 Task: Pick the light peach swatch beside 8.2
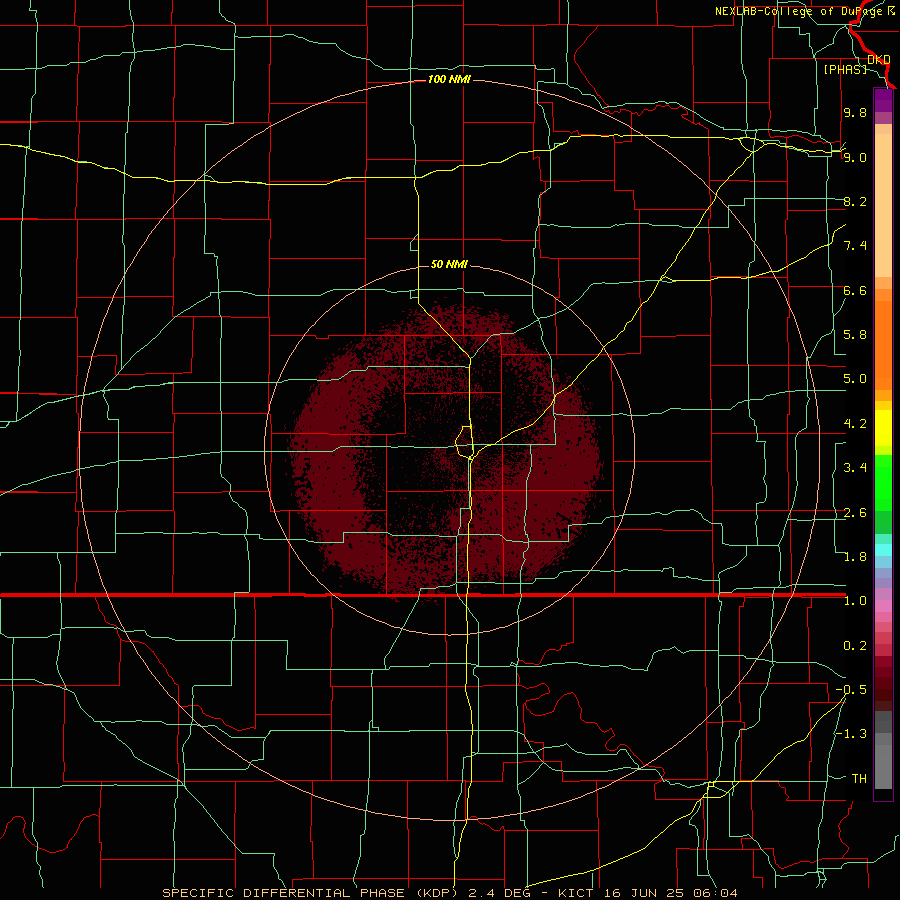883,207
